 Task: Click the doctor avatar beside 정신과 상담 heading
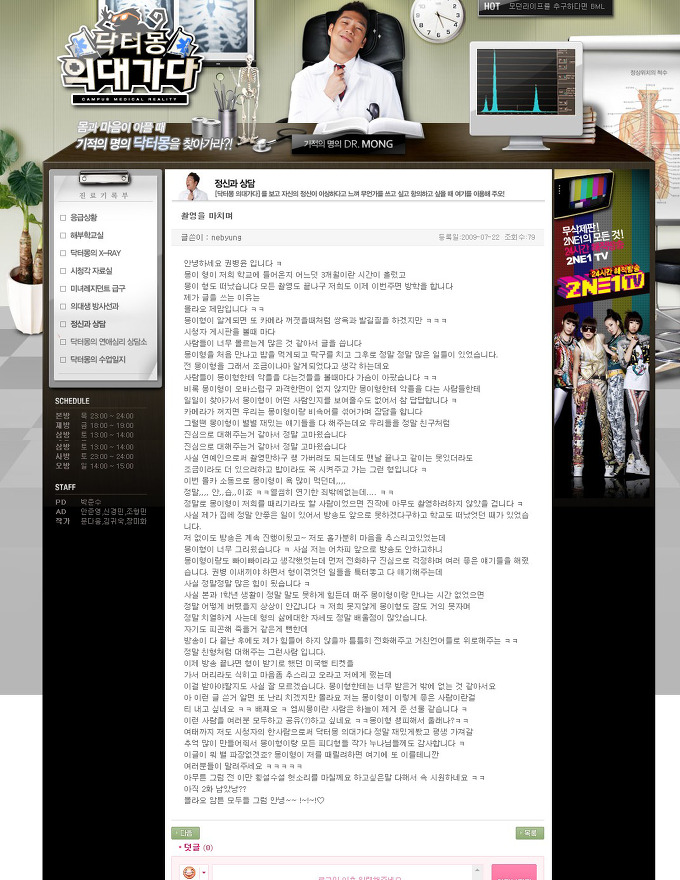pos(193,186)
